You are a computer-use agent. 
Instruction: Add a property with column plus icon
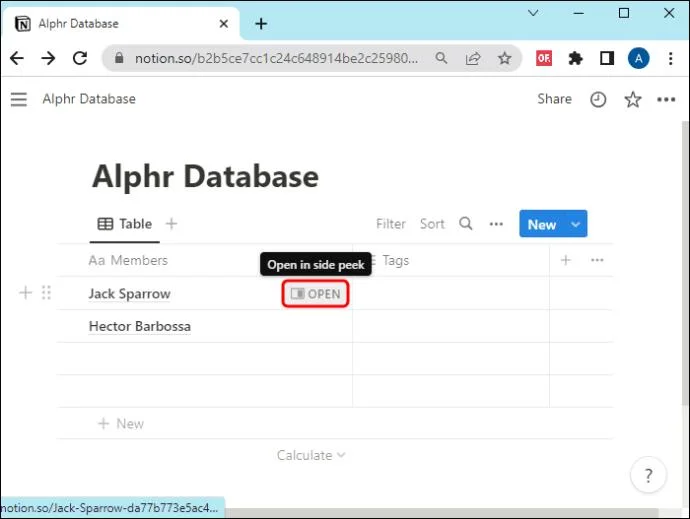pyautogui.click(x=565, y=260)
